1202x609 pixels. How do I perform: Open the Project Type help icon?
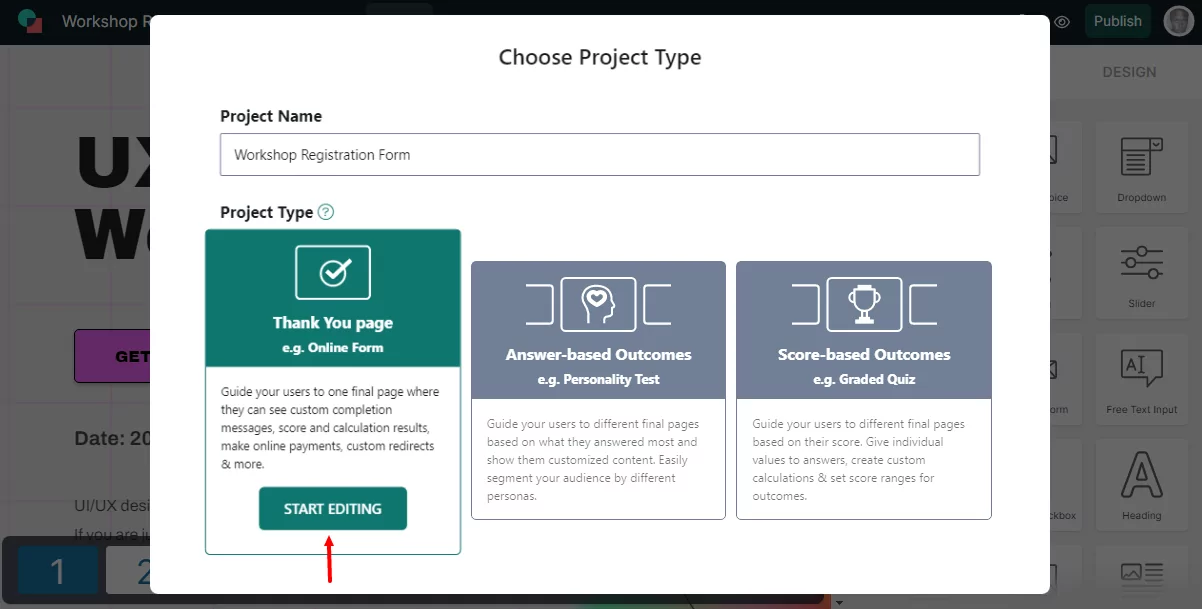point(326,212)
